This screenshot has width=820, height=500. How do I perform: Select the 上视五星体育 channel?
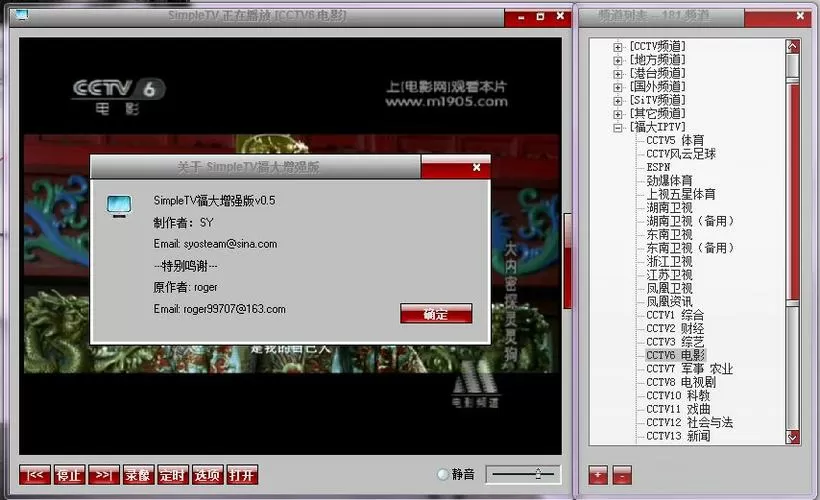pyautogui.click(x=681, y=194)
